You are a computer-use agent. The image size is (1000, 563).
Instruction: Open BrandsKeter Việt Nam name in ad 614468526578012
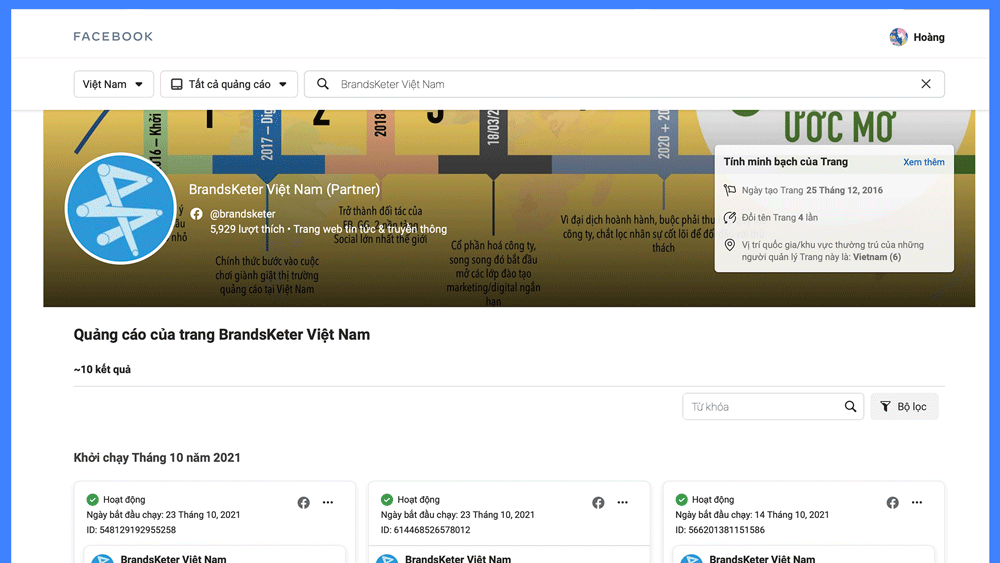click(458, 558)
